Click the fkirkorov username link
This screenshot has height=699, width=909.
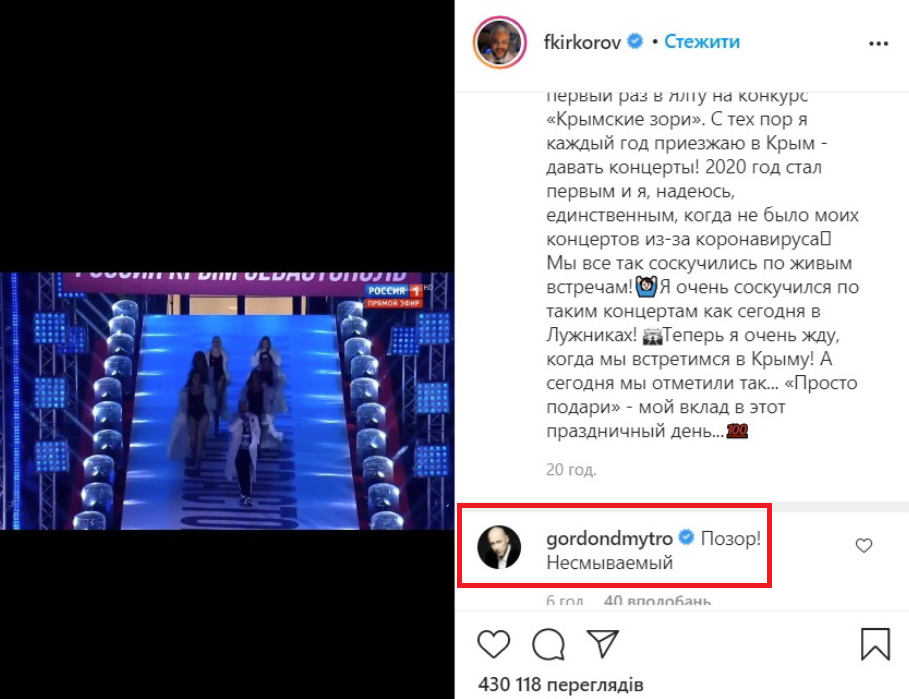[x=582, y=42]
